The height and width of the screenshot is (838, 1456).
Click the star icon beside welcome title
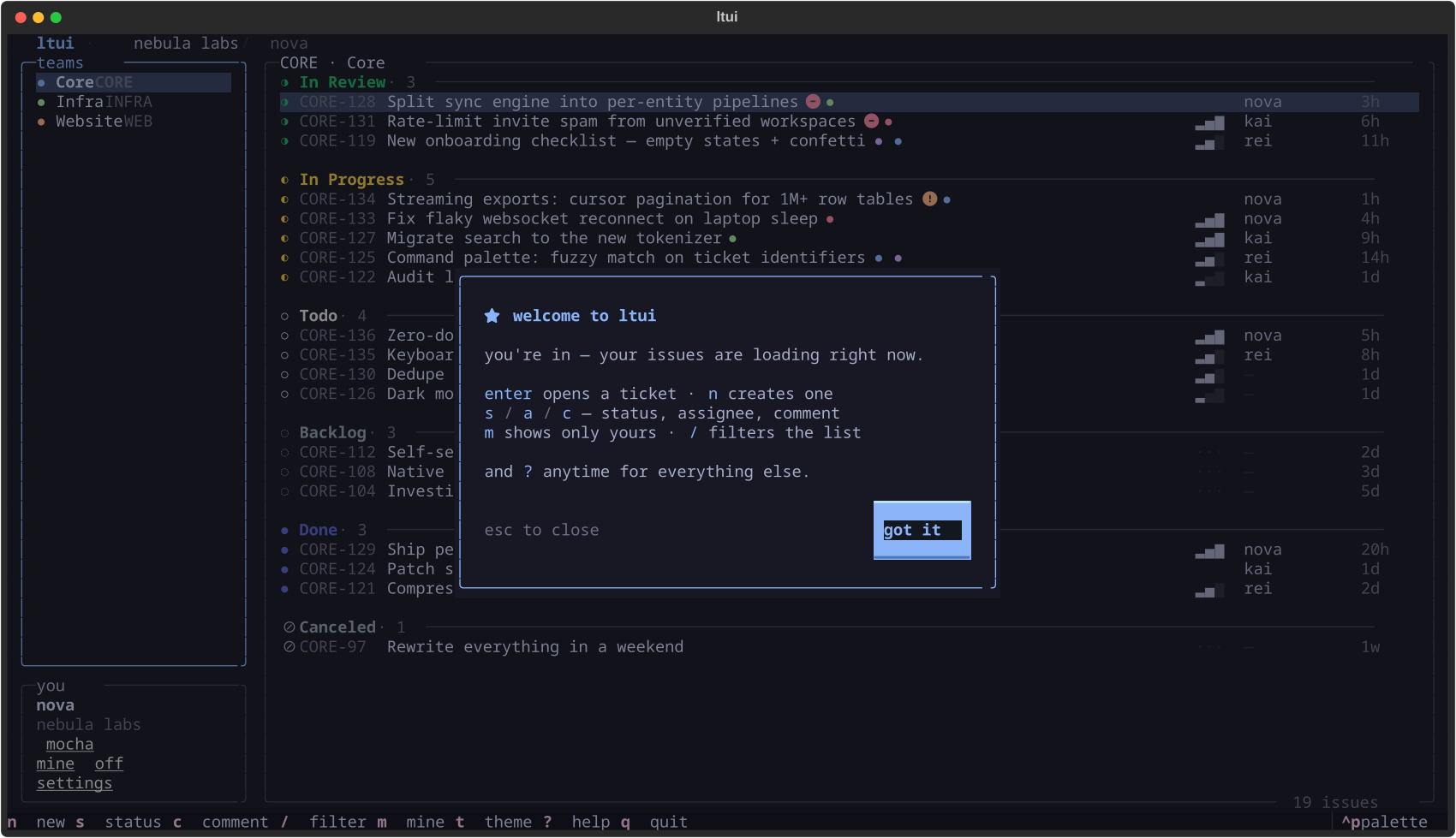[492, 316]
